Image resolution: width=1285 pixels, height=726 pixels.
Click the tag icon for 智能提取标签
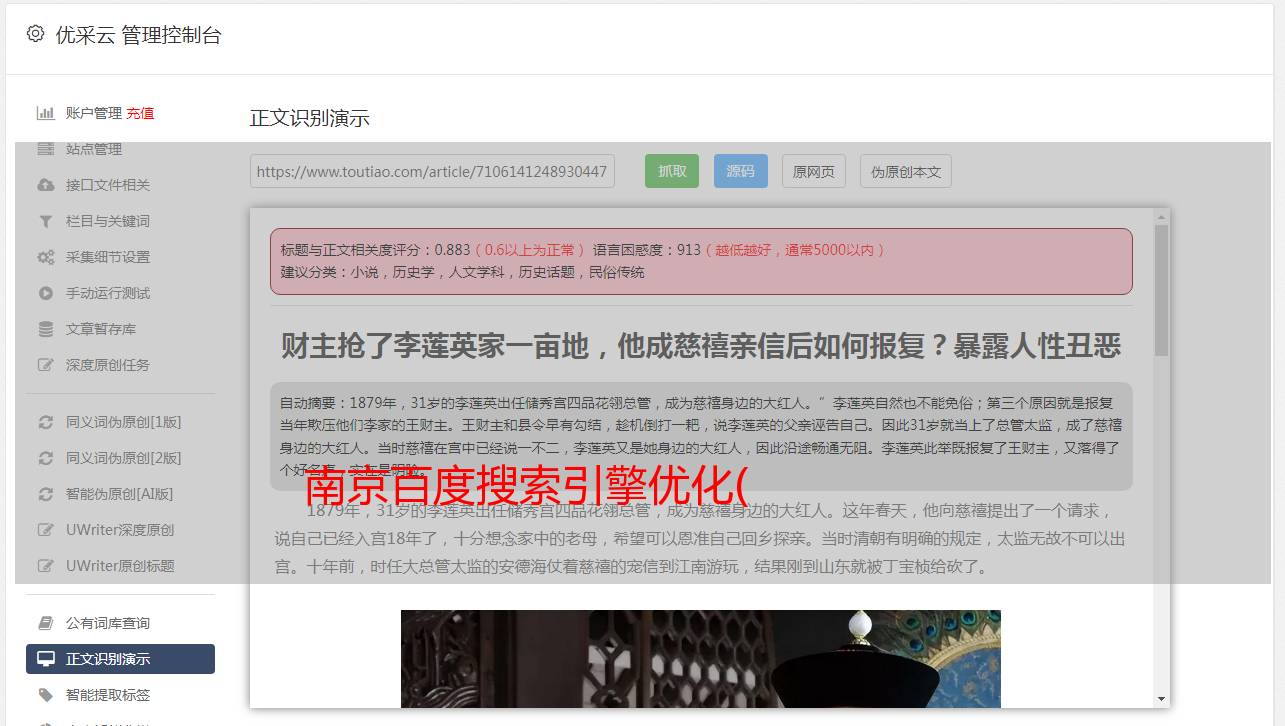pos(45,695)
